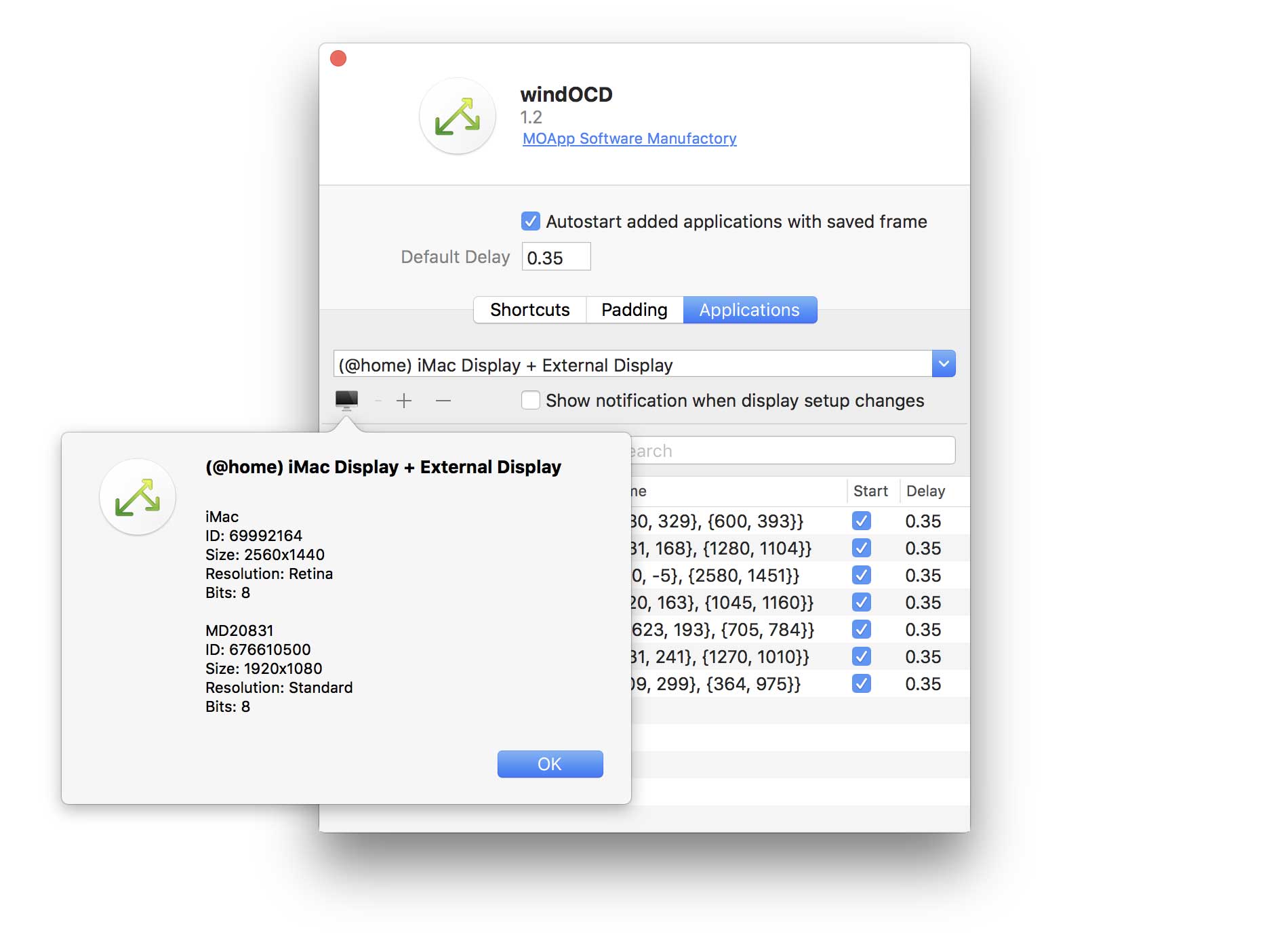Uncheck Start for row with {1045, 1160}
Image resolution: width=1288 pixels, height=941 pixels.
pos(862,602)
